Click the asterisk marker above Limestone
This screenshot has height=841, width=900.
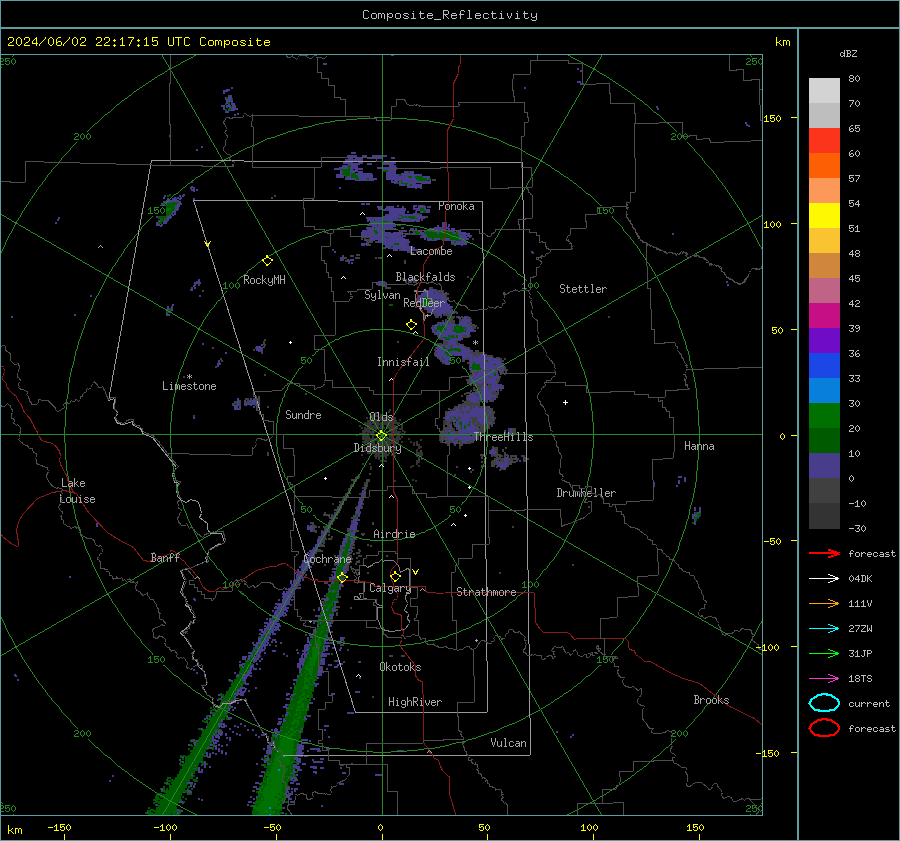tap(189, 377)
